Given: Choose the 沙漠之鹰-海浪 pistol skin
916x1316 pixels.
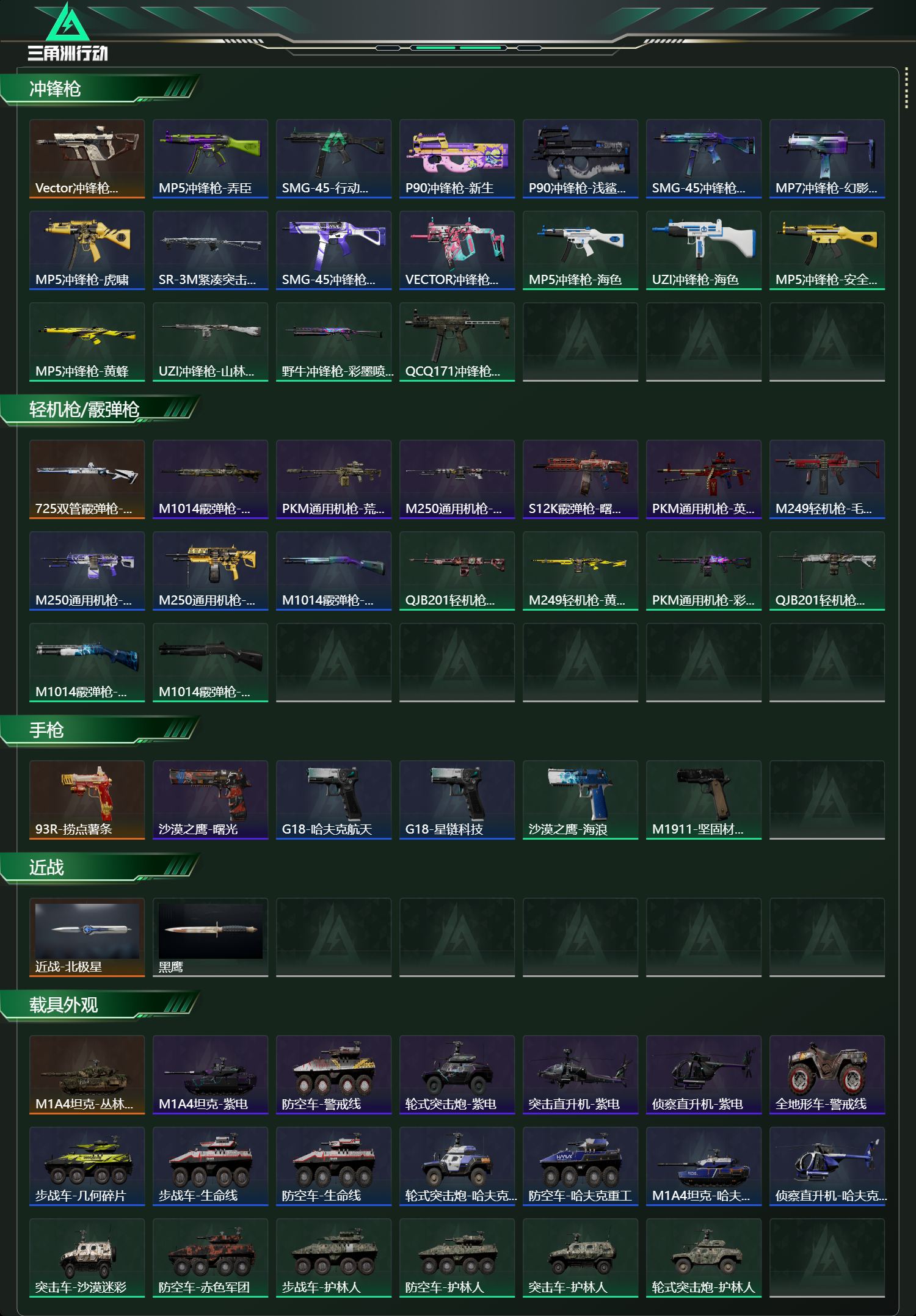Looking at the screenshot, I should coord(580,800).
